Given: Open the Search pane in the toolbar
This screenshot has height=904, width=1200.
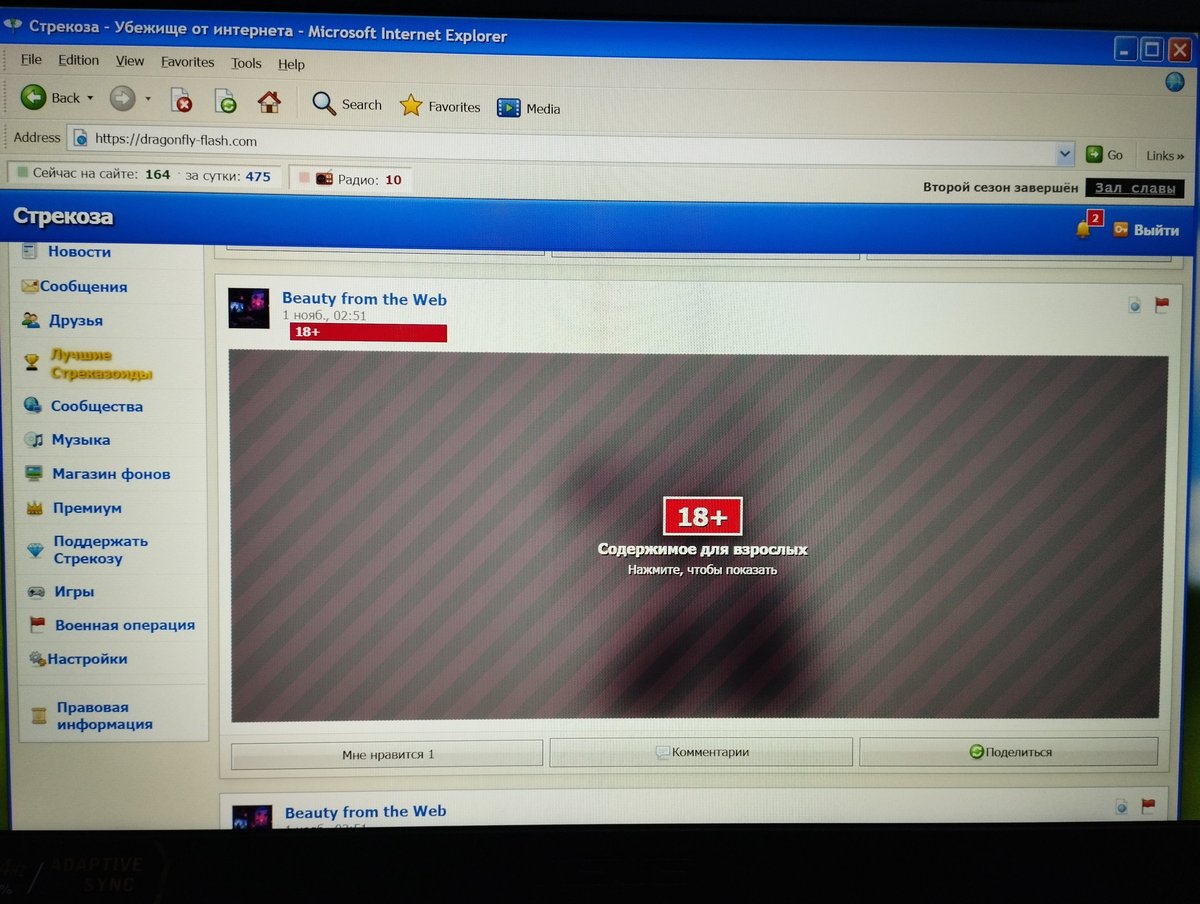Looking at the screenshot, I should [x=346, y=104].
